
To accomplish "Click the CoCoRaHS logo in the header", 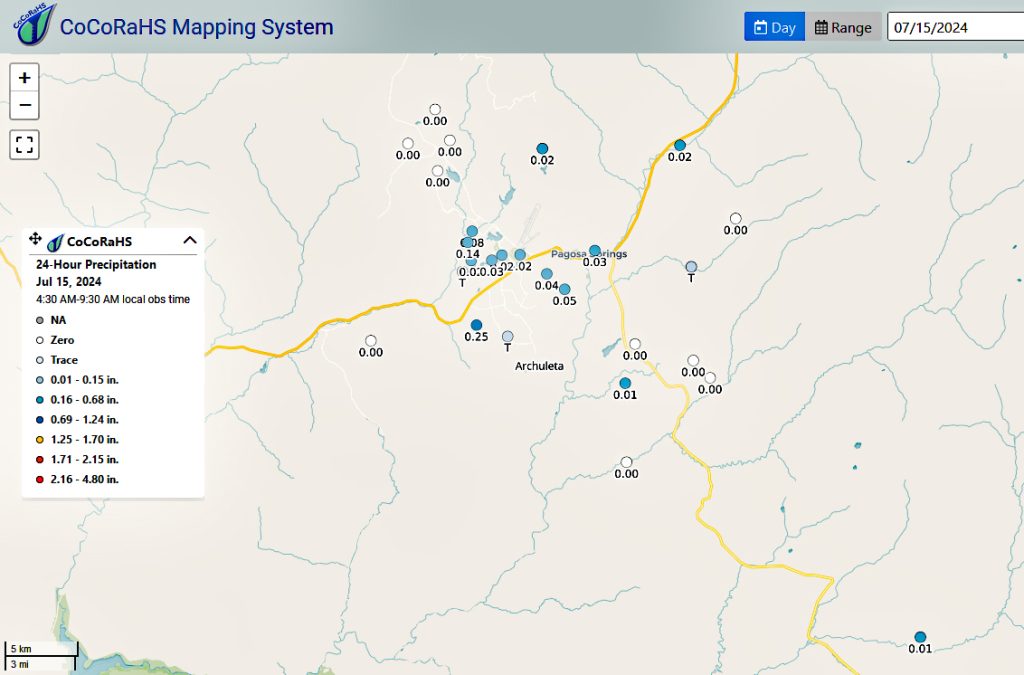I will pos(34,25).
